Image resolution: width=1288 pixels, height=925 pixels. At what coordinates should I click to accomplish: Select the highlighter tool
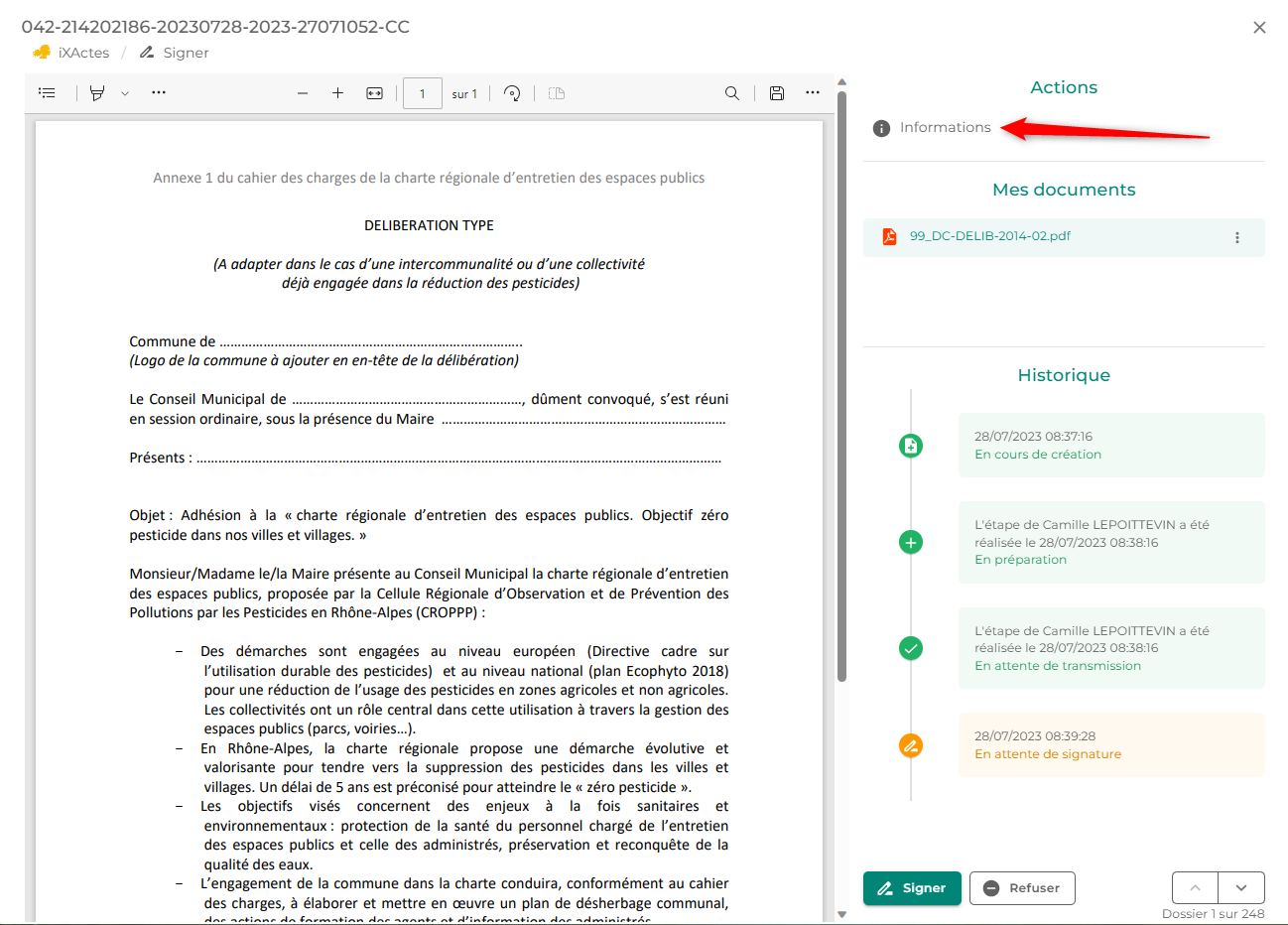point(97,93)
